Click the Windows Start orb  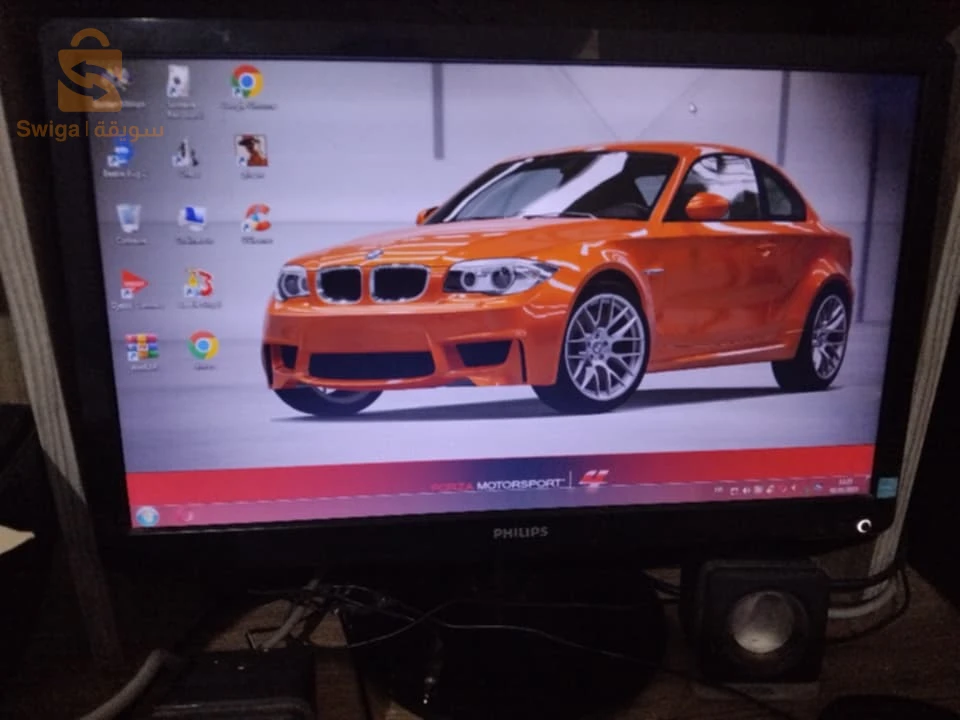147,516
